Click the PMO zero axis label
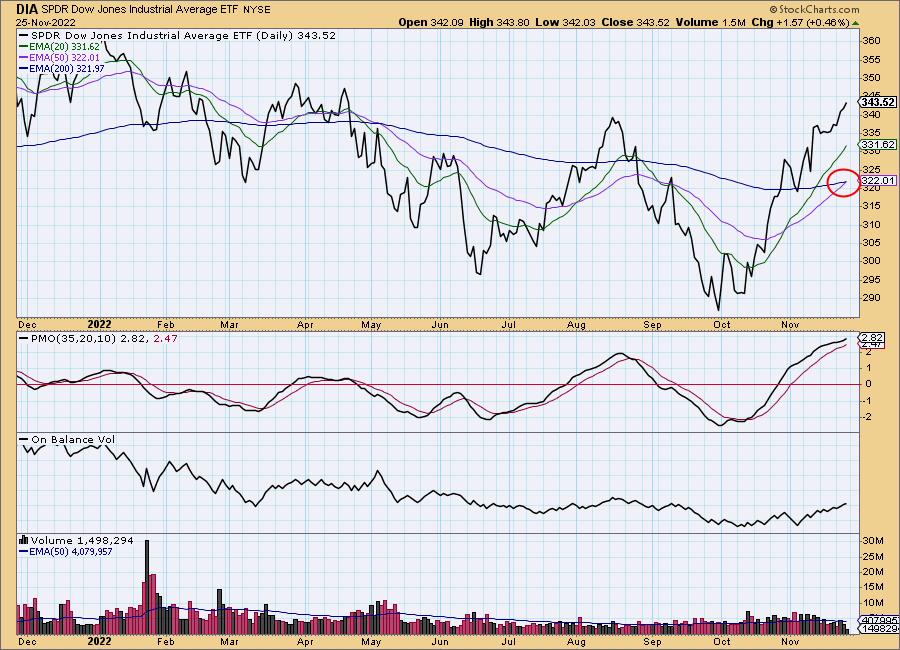This screenshot has height=650, width=900. click(868, 384)
